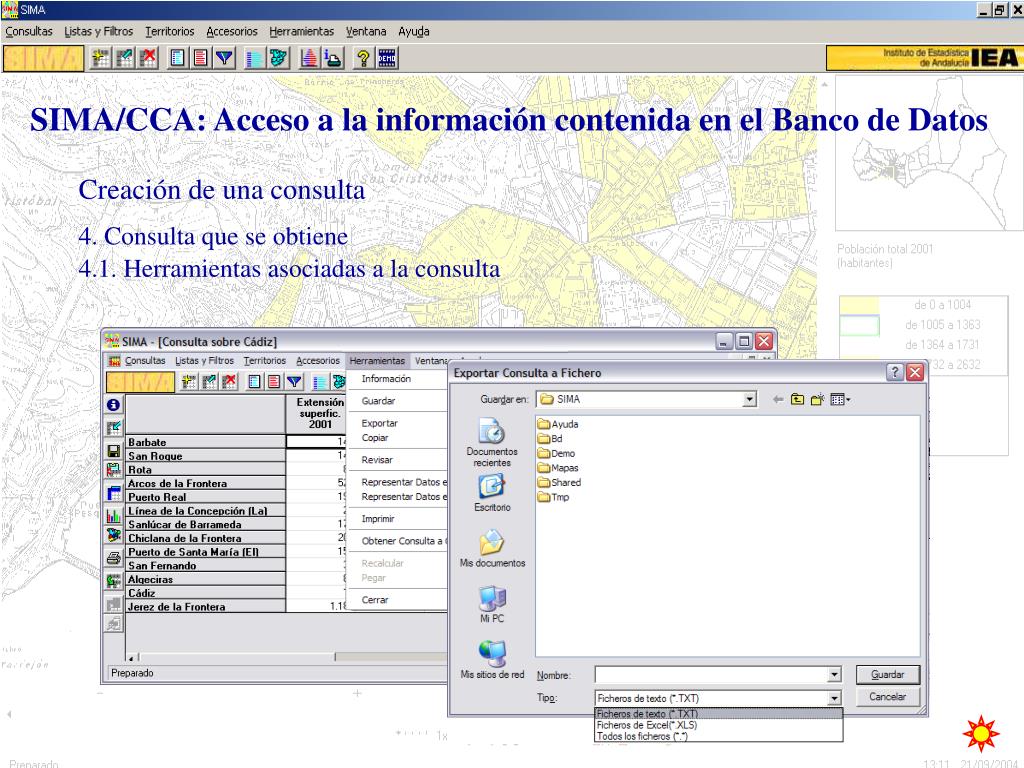Image resolution: width=1024 pixels, height=768 pixels.
Task: Open the Demo folder in file list
Action: click(x=556, y=453)
